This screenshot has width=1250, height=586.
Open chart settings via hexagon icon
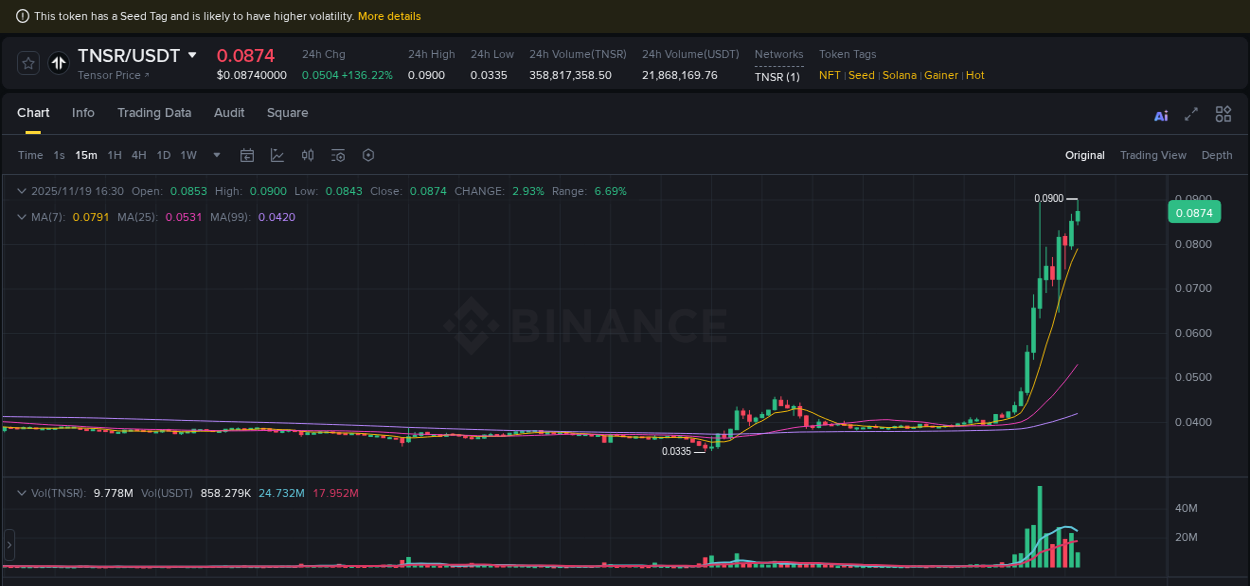pyautogui.click(x=367, y=155)
